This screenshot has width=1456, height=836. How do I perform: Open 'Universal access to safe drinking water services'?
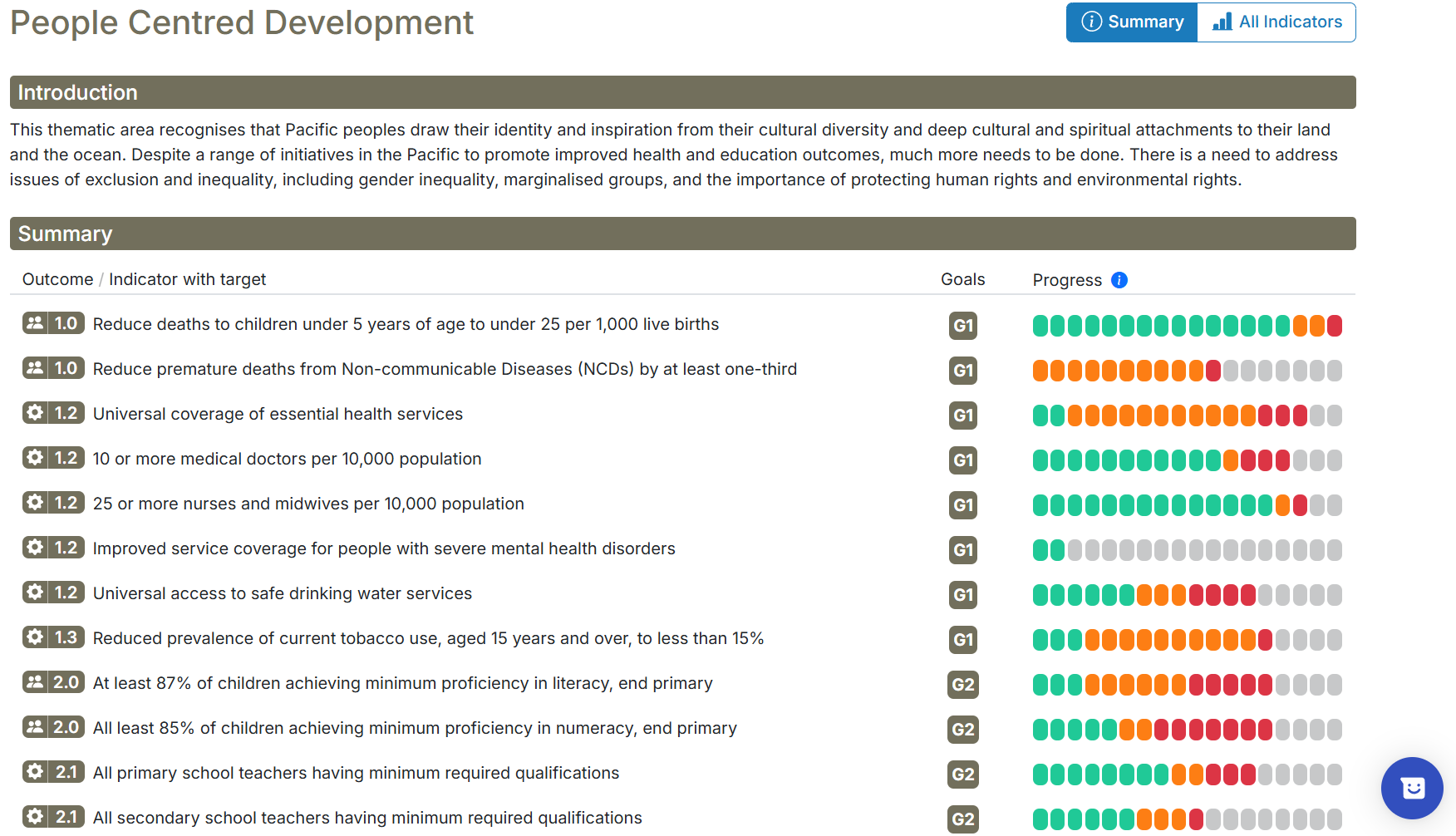(283, 593)
